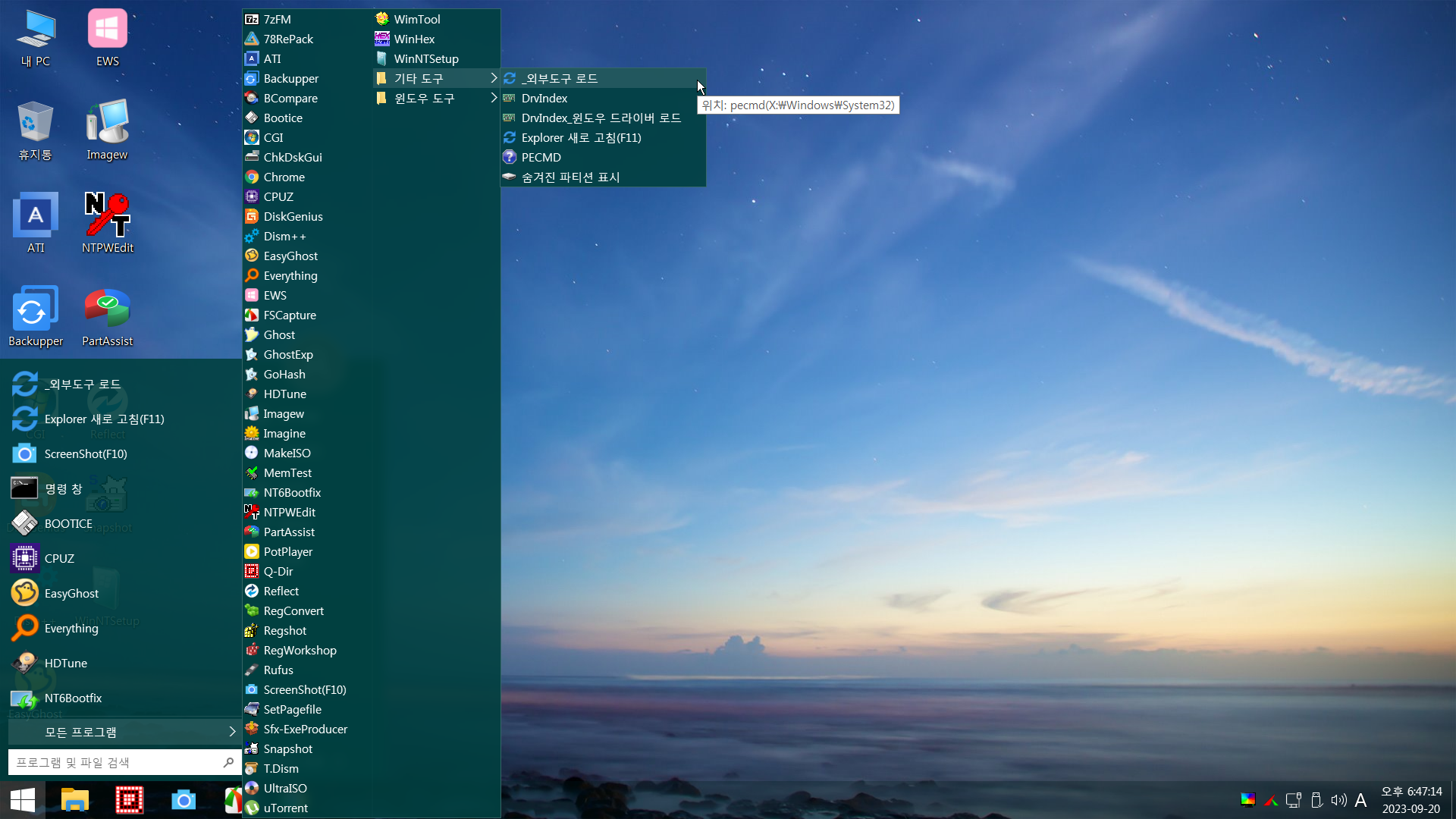Launch GhostExp from the programs list
This screenshot has height=819, width=1456.
click(306, 354)
